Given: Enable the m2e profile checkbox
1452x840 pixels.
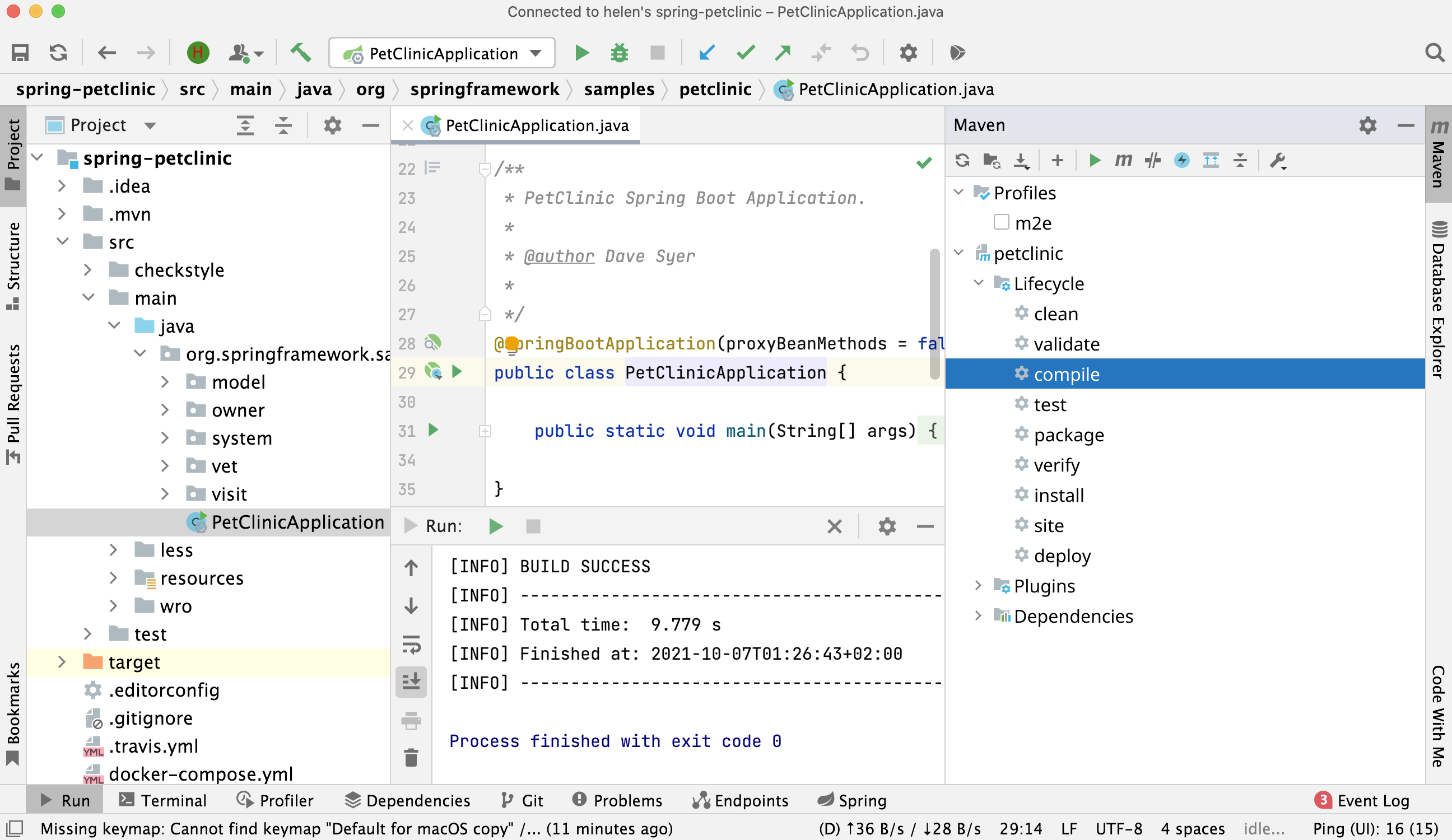Looking at the screenshot, I should coord(1002,222).
